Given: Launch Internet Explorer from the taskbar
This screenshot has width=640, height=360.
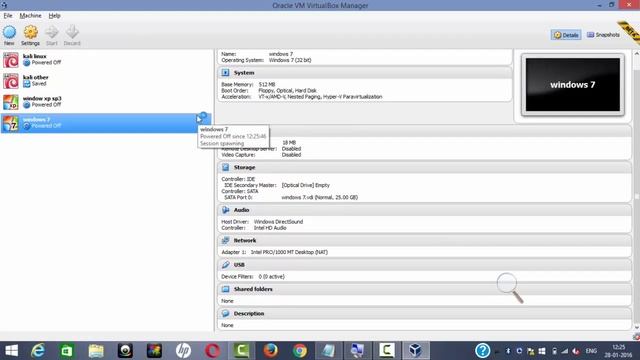Looking at the screenshot, I should (38, 351).
